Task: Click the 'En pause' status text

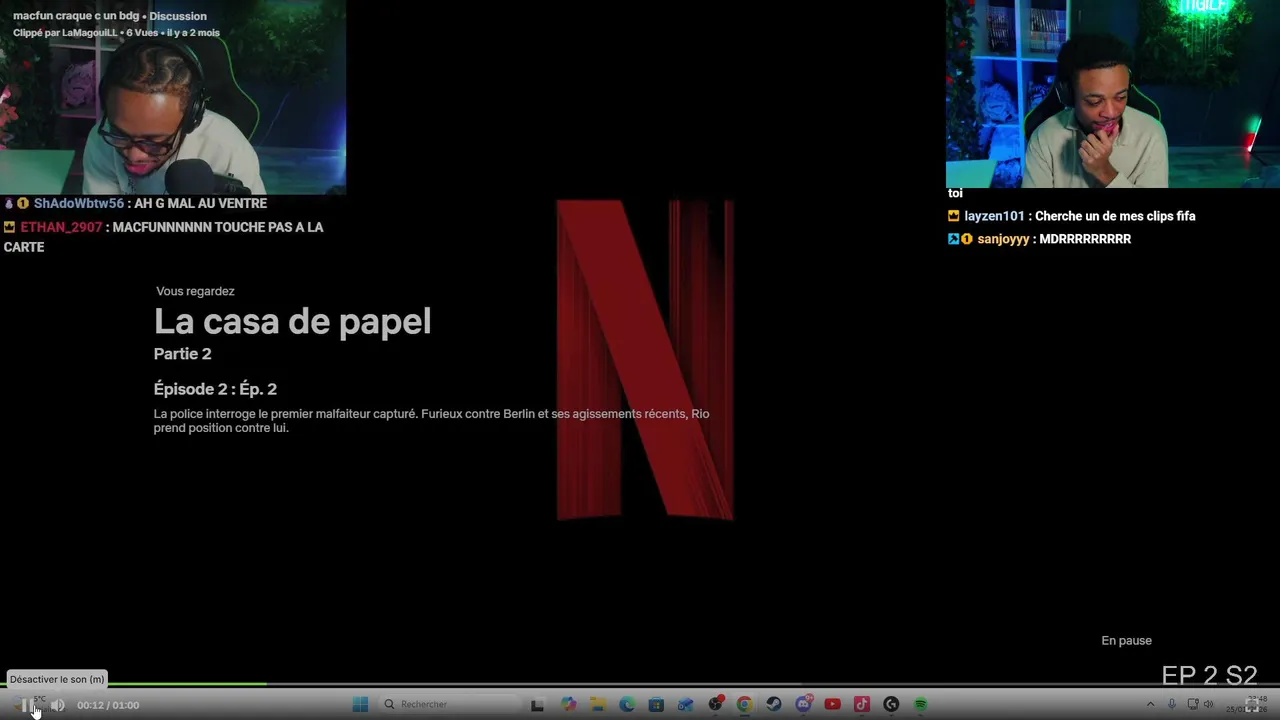Action: coord(1126,641)
